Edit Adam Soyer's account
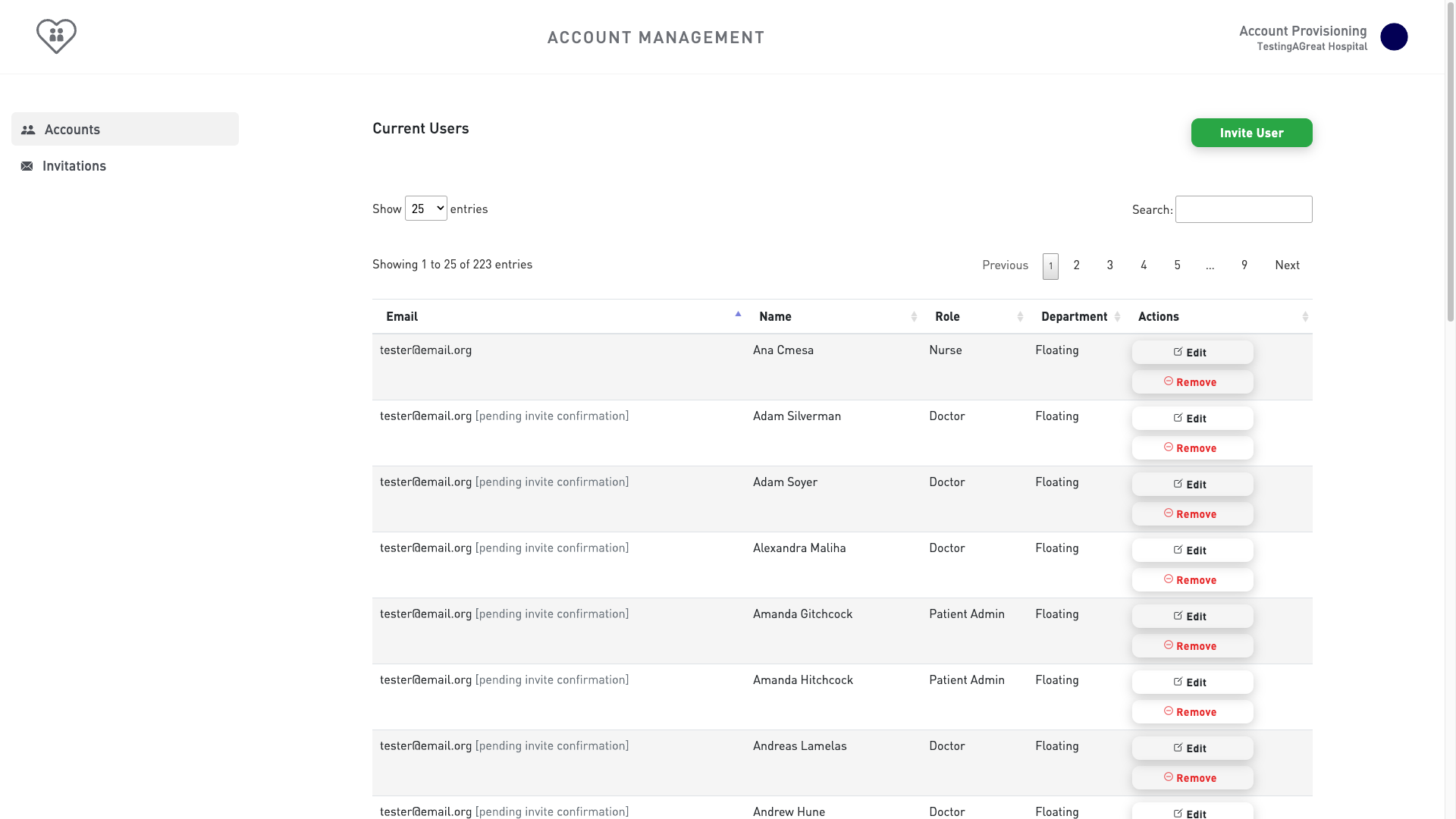The image size is (1456, 819). (x=1192, y=485)
